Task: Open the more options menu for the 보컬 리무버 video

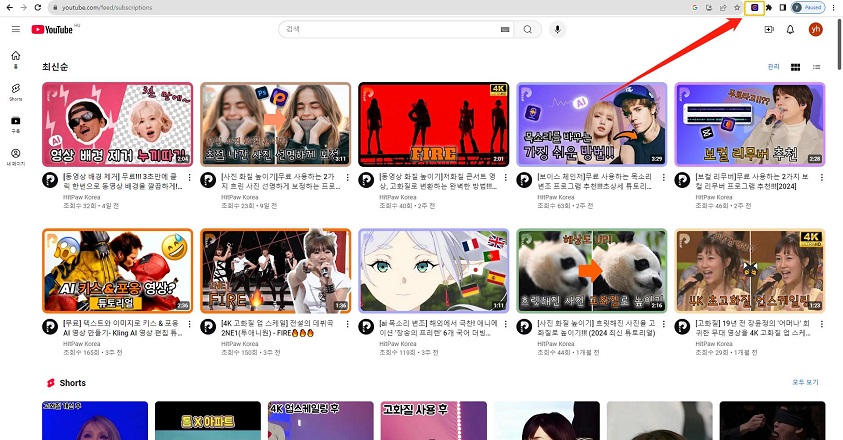Action: click(821, 177)
